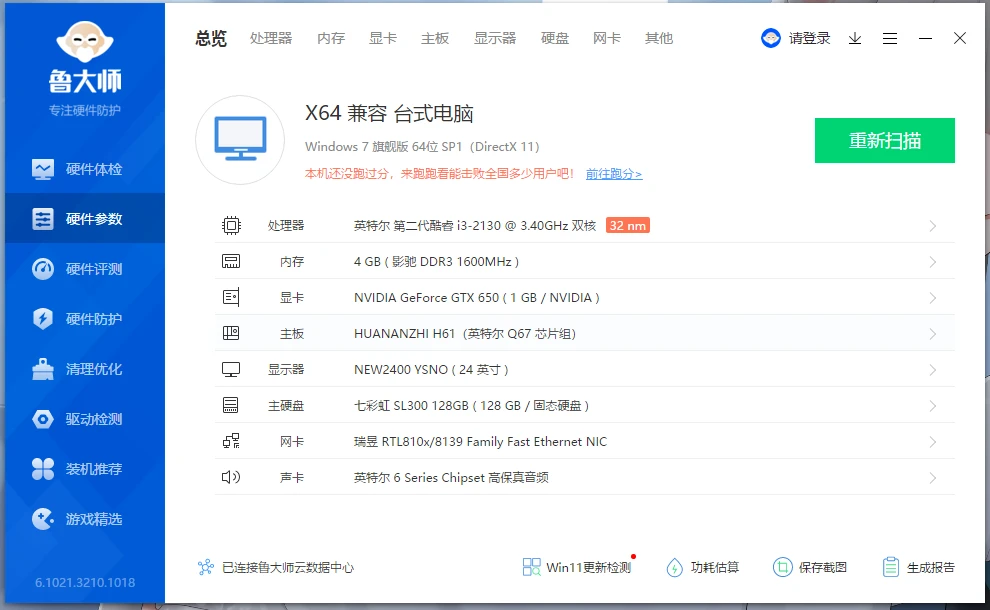990x610 pixels.
Task: Click the desktop computer picture
Action: 240,140
